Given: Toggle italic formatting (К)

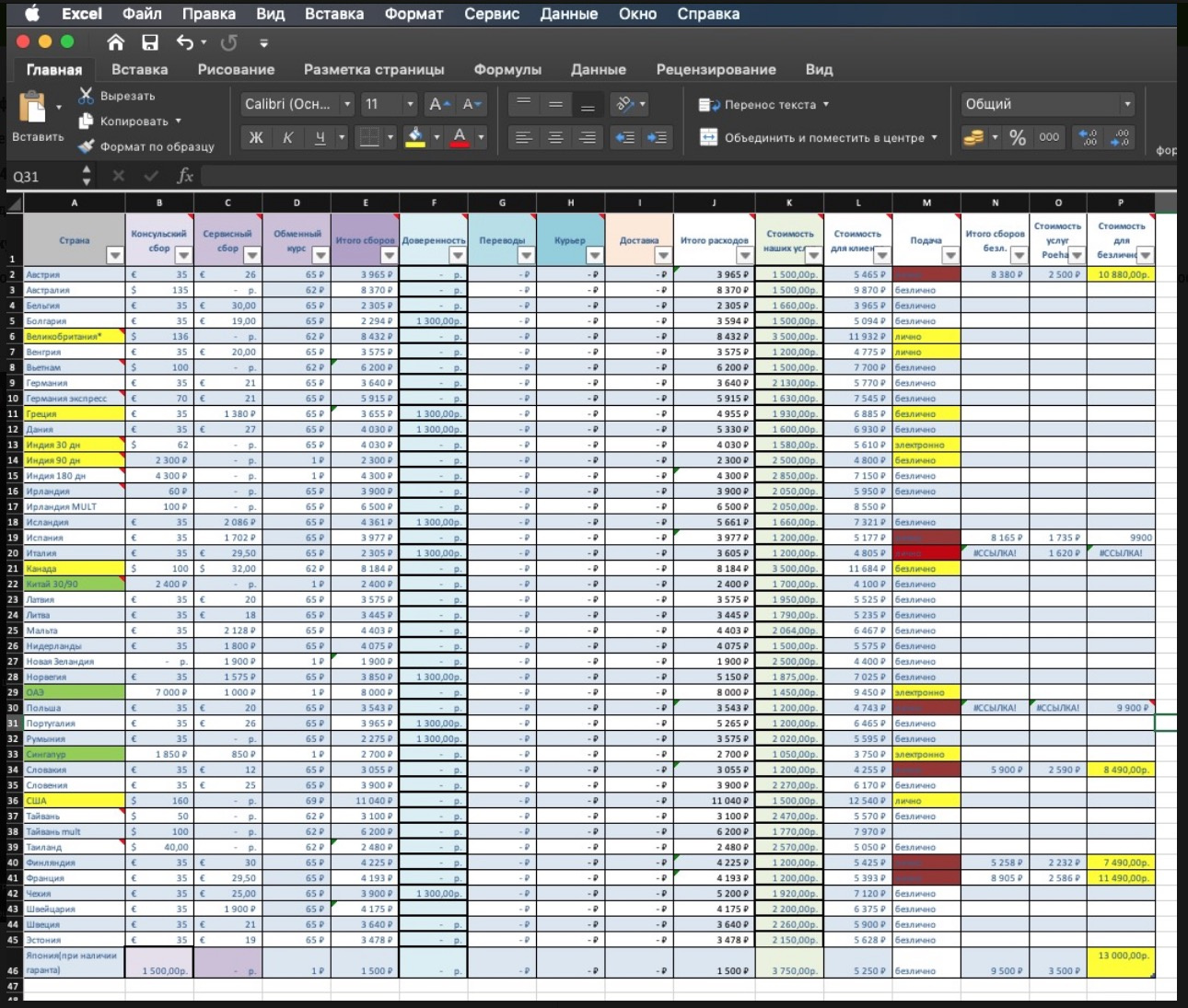Looking at the screenshot, I should pos(288,137).
